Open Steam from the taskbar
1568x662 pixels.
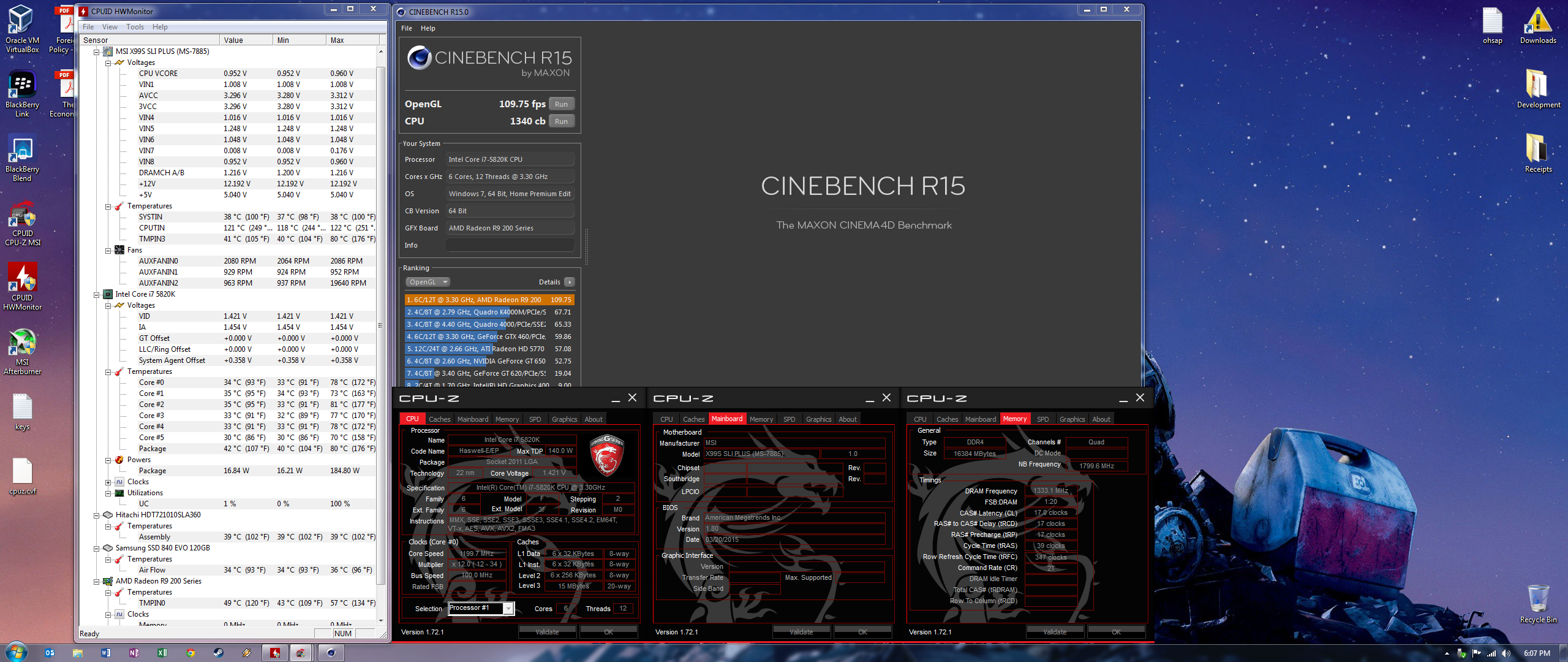[x=219, y=653]
